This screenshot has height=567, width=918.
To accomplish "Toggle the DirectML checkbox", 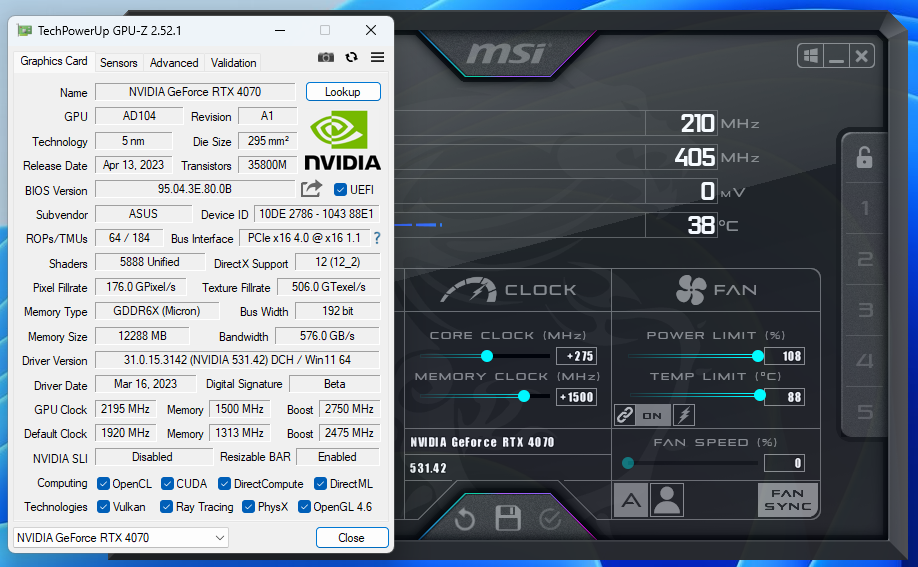I will tap(320, 484).
